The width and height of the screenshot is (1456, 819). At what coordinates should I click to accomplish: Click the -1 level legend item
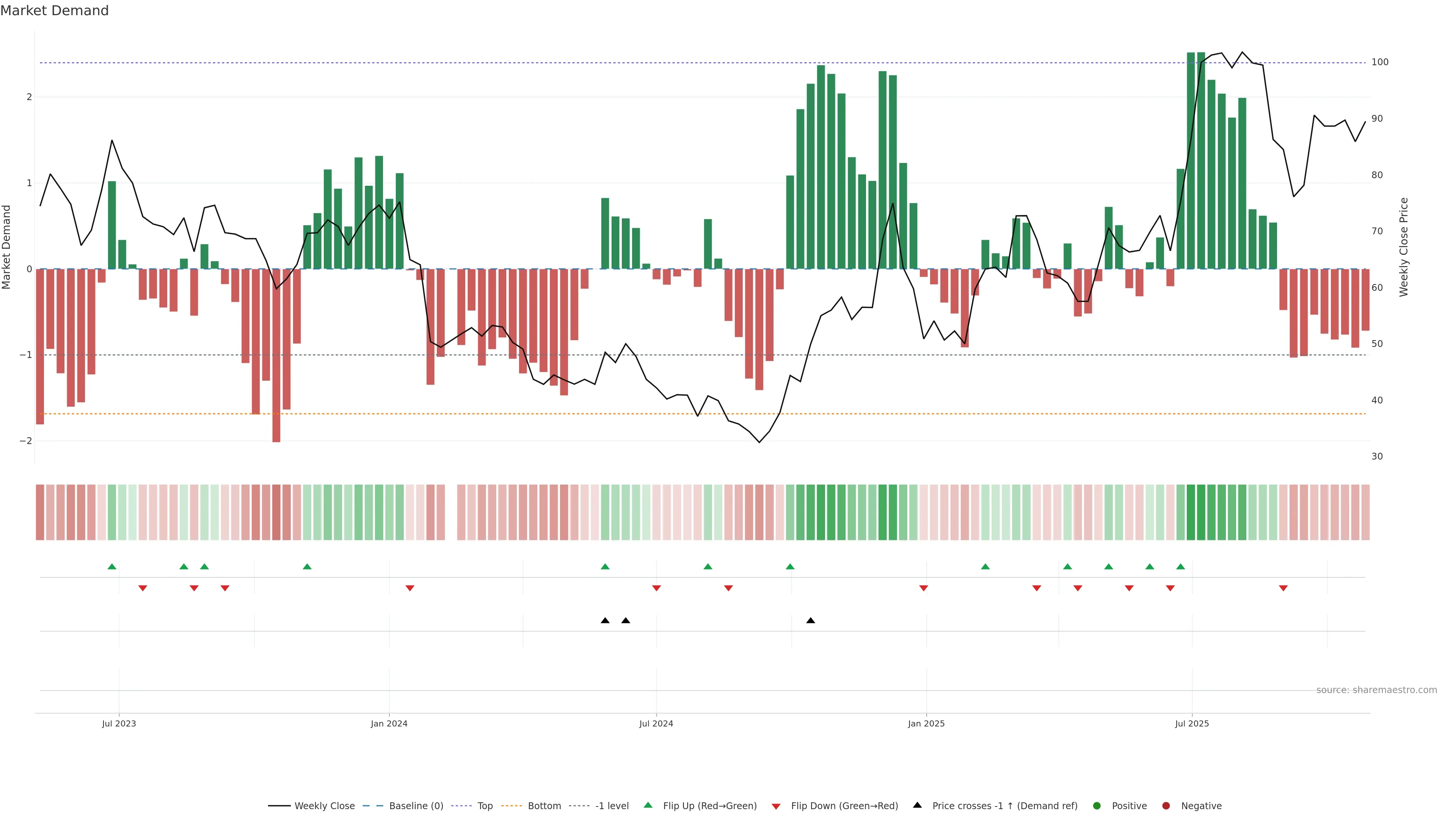click(612, 806)
